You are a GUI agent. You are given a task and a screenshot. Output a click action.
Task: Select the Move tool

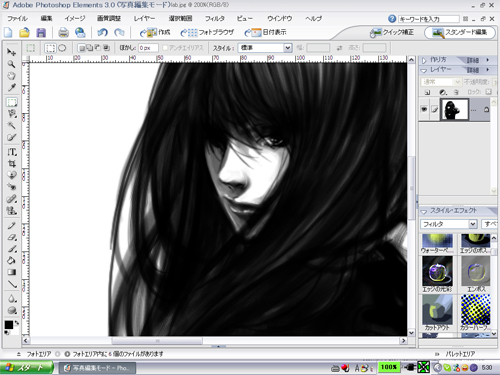point(12,52)
